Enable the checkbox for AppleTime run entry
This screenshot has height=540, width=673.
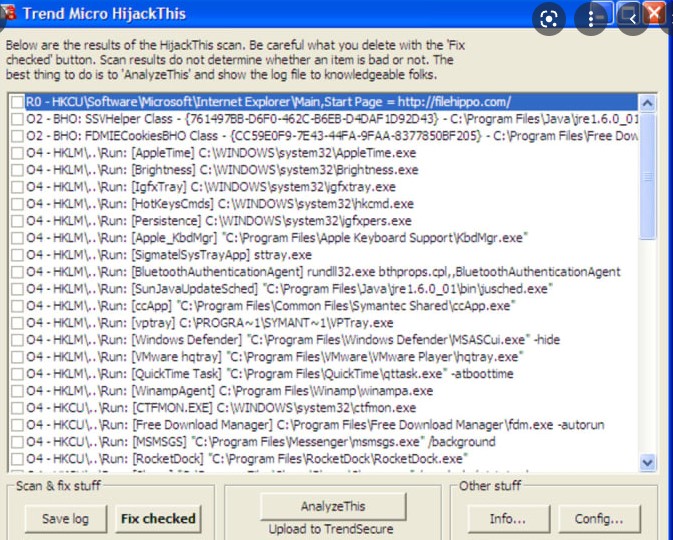(x=17, y=153)
